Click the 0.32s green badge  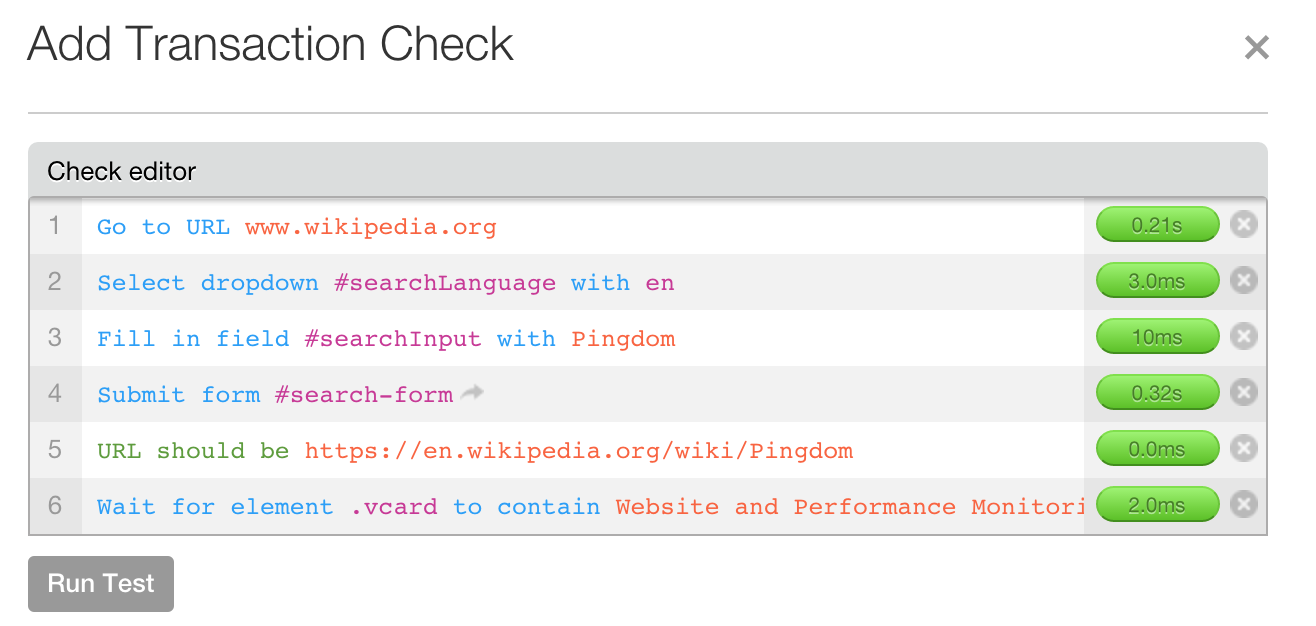click(x=1158, y=393)
